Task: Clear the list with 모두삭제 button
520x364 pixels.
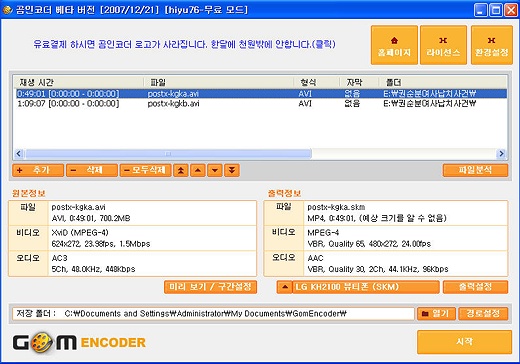Action: click(145, 170)
